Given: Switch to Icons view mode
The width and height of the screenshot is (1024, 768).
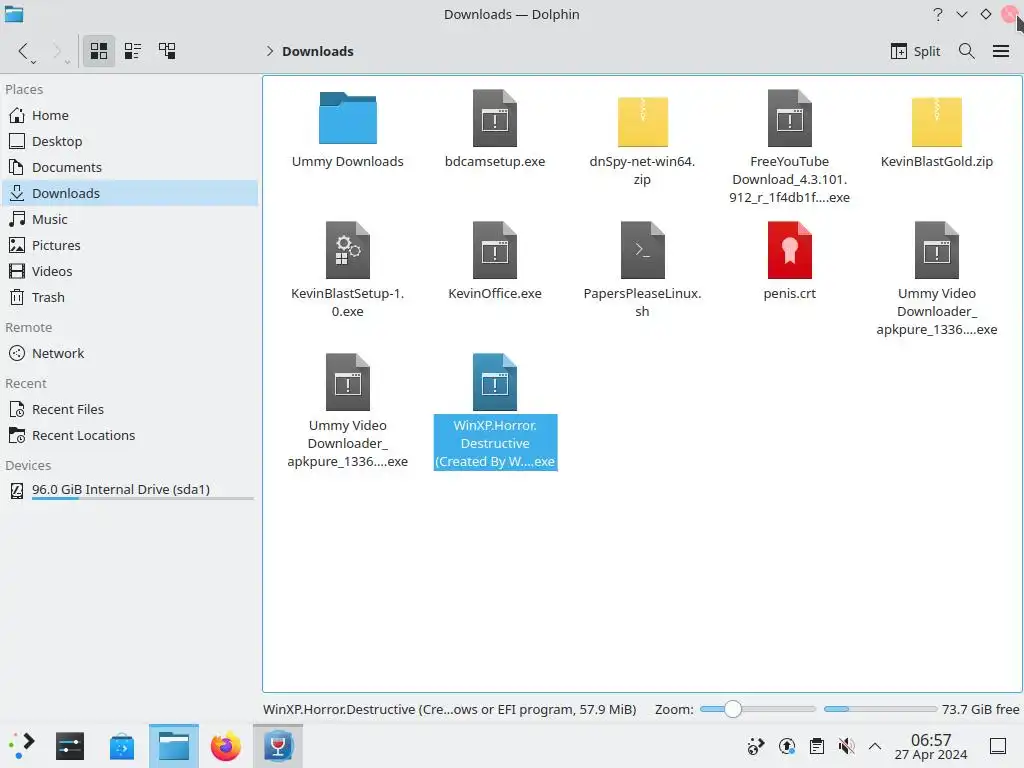Looking at the screenshot, I should click(x=99, y=51).
